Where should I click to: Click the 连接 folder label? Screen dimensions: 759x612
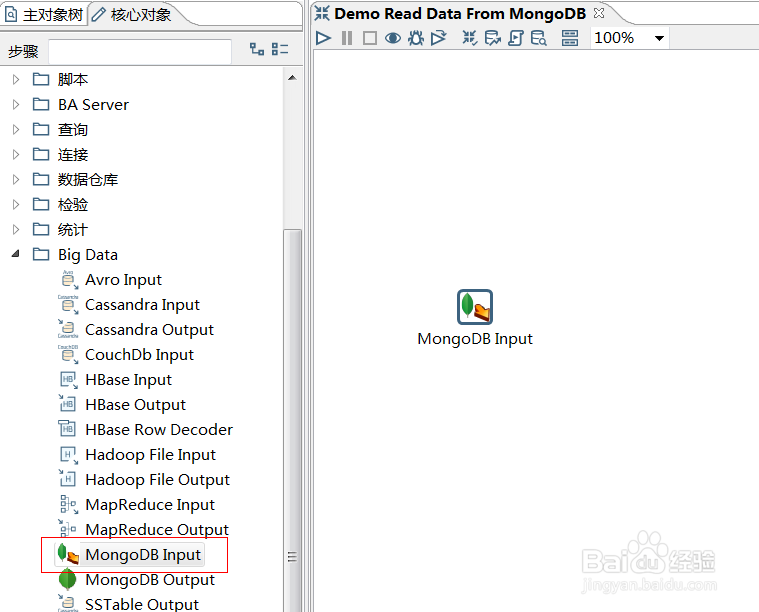point(73,154)
